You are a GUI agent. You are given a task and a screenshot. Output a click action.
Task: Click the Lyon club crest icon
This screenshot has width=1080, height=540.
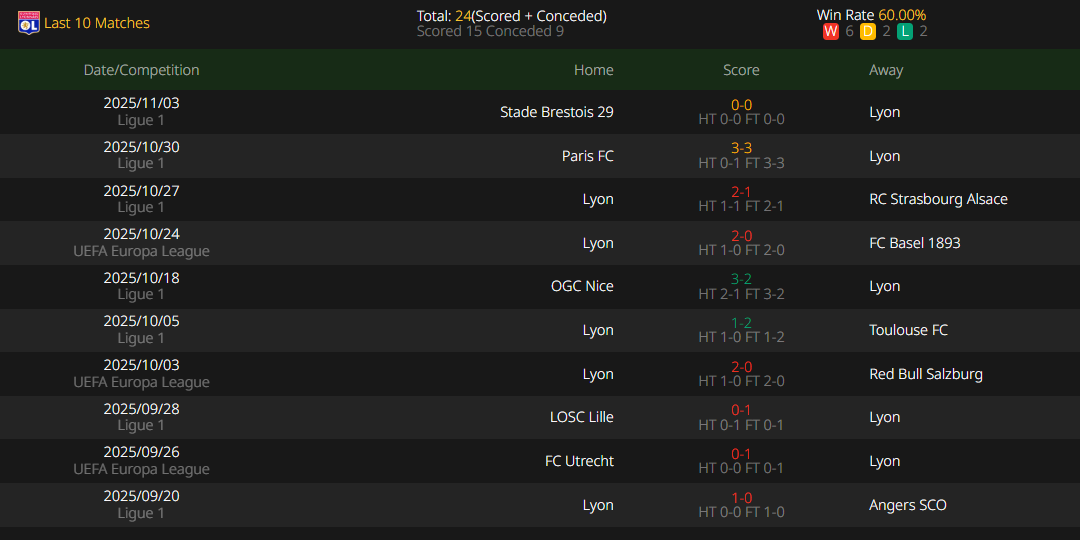click(29, 23)
